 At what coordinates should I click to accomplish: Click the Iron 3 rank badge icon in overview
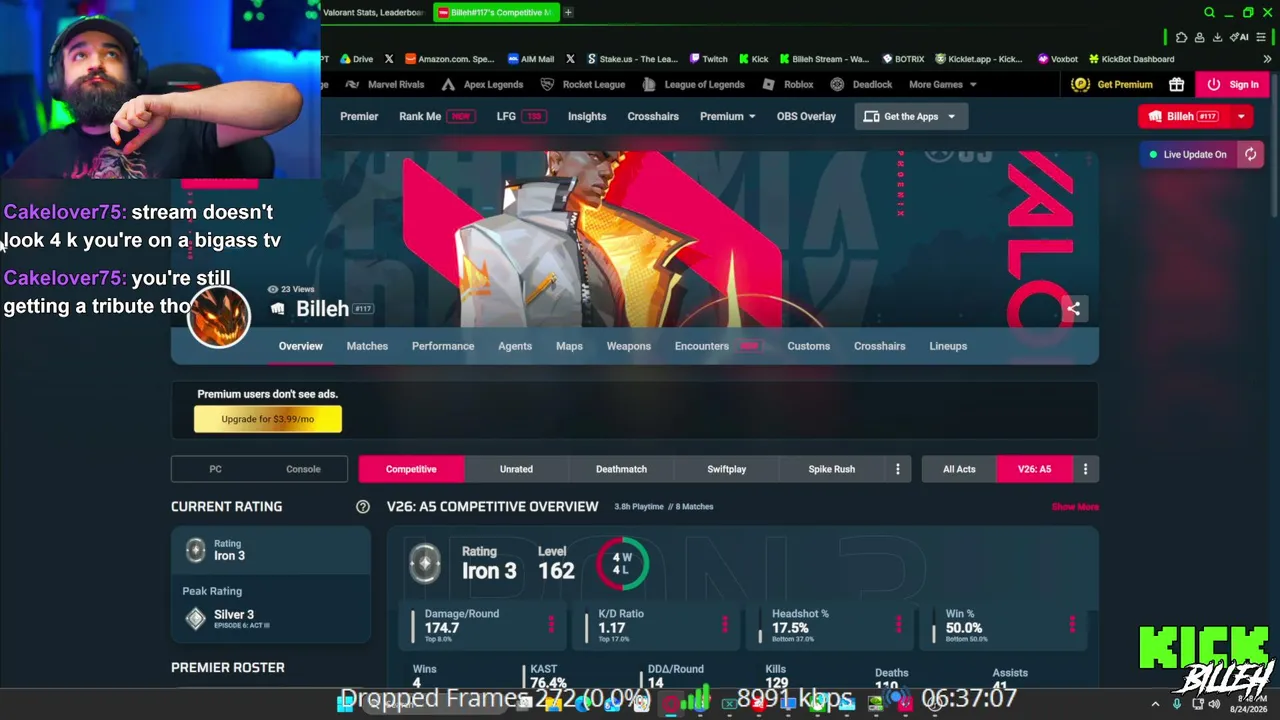pos(425,563)
